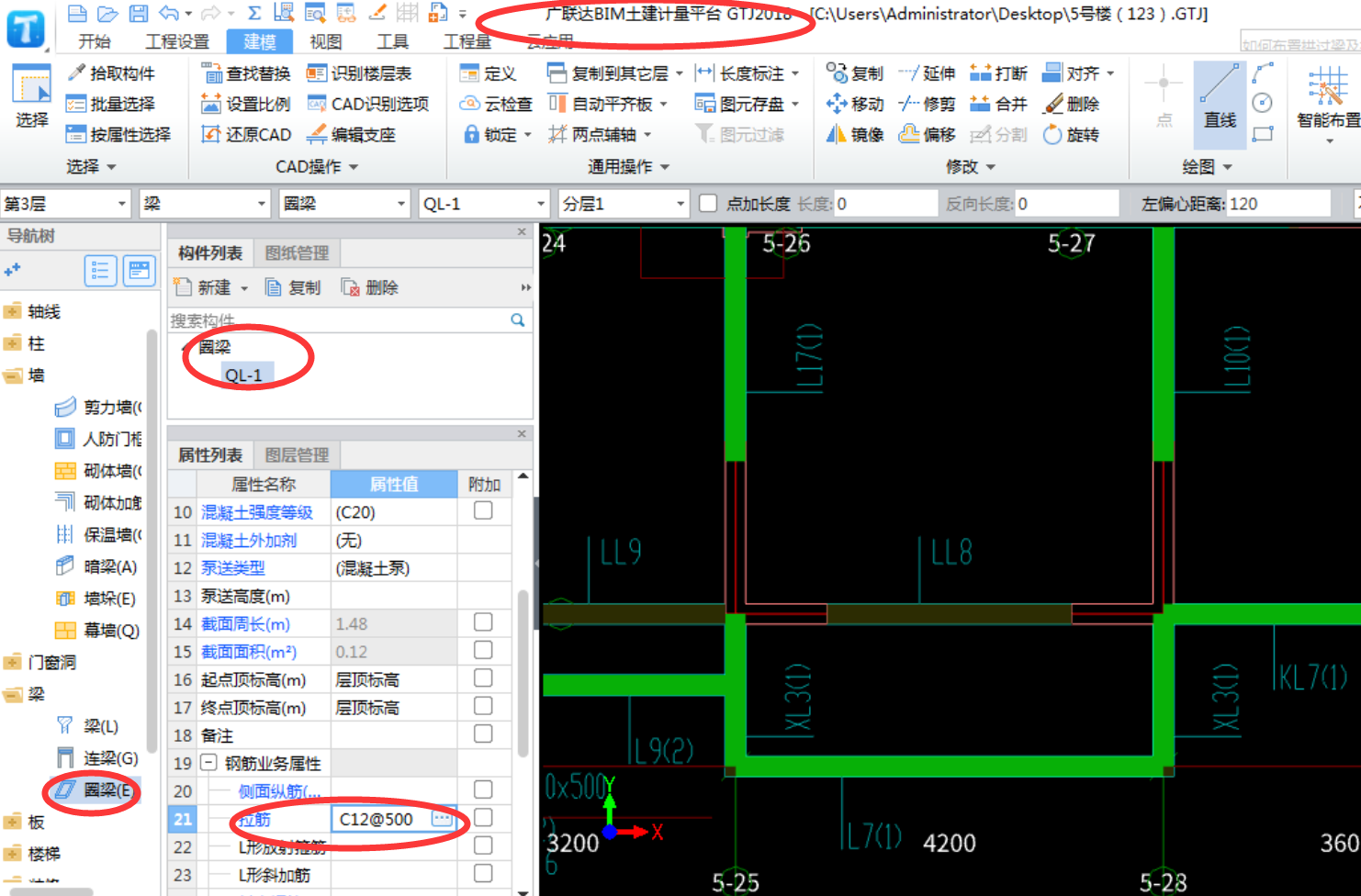Screen dimensions: 1361x896
Task: Click 复制 copy in modify group
Action: point(855,73)
